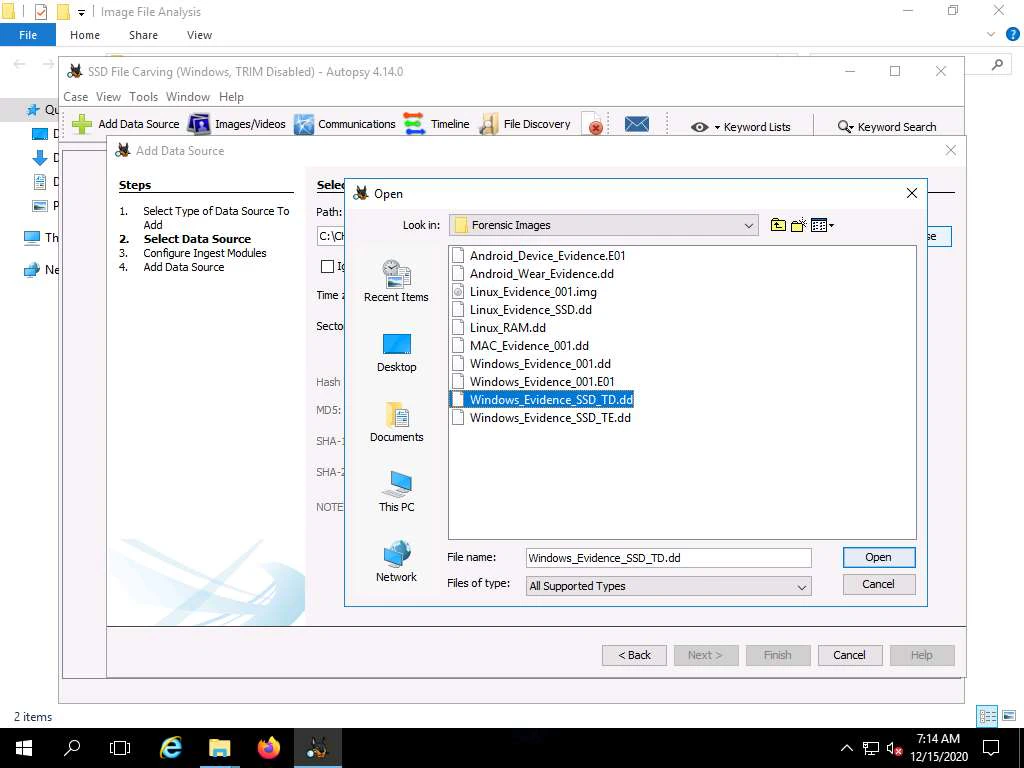Open Firefox from taskbar

click(x=268, y=748)
